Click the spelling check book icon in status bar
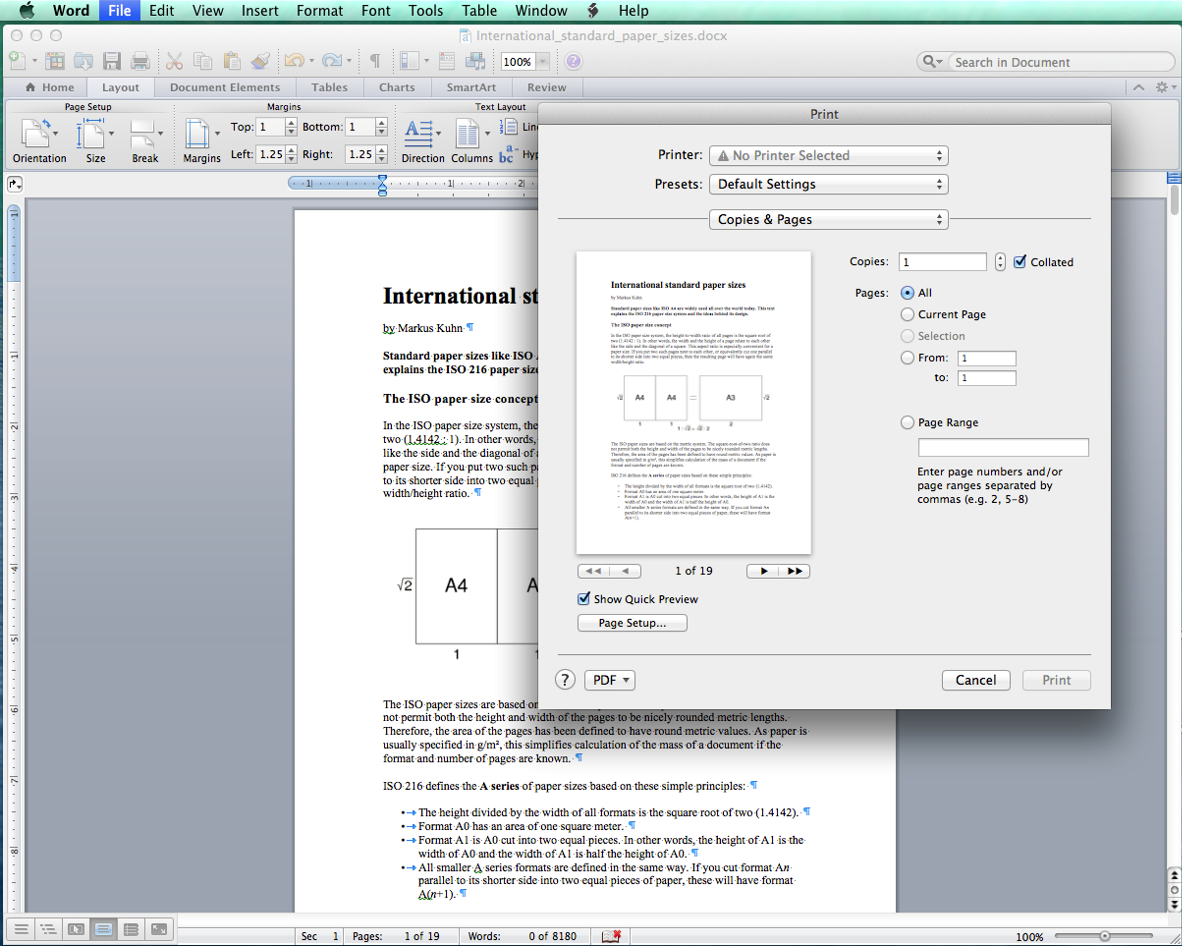Viewport: 1182px width, 946px height. point(611,936)
